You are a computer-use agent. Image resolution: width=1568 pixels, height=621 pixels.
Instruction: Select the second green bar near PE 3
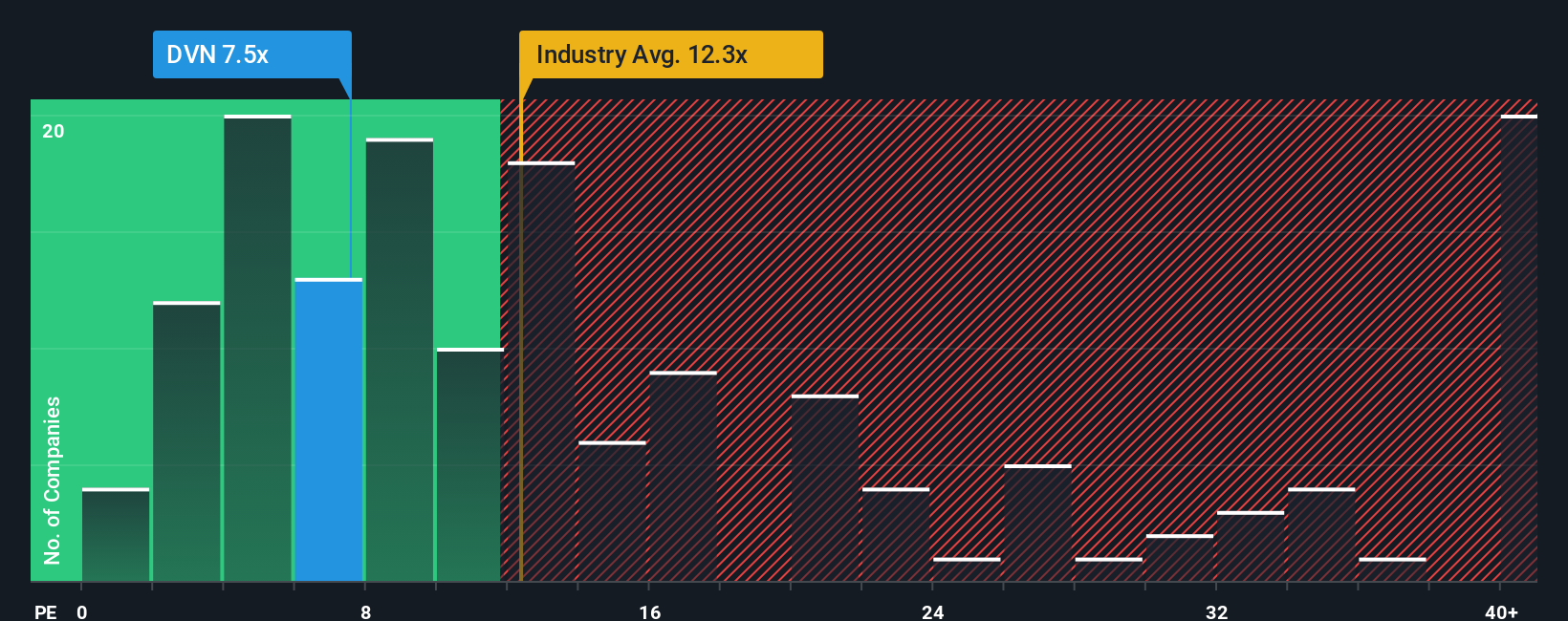click(x=186, y=441)
